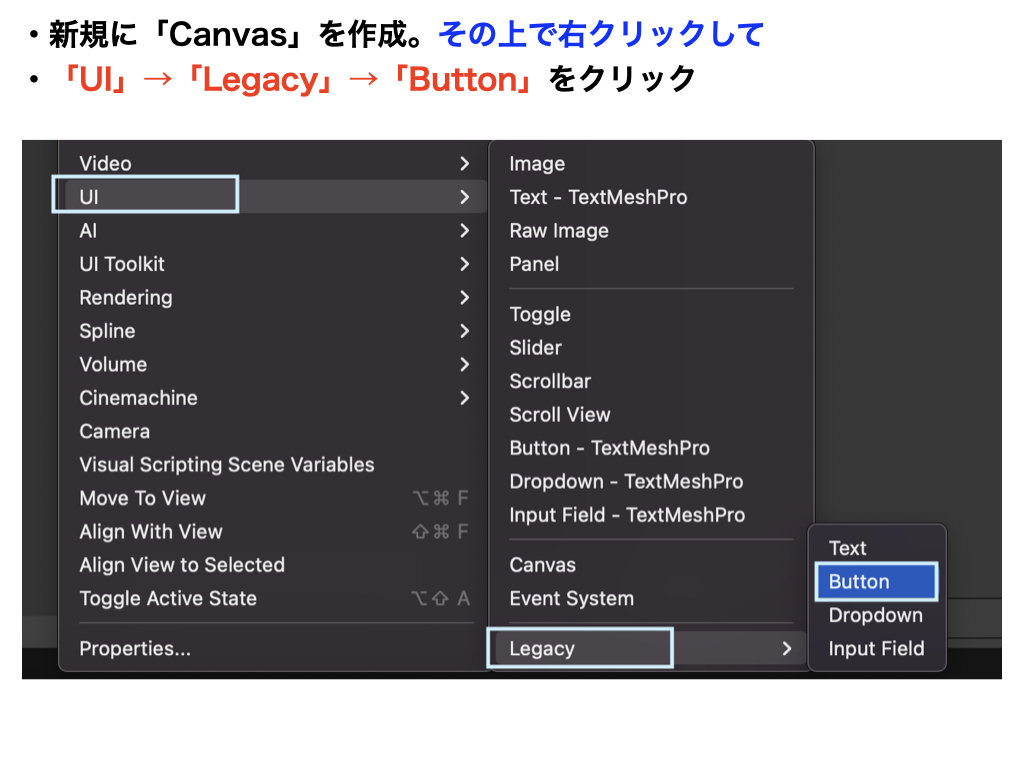Select Button - TextMeshPro option

coord(609,448)
